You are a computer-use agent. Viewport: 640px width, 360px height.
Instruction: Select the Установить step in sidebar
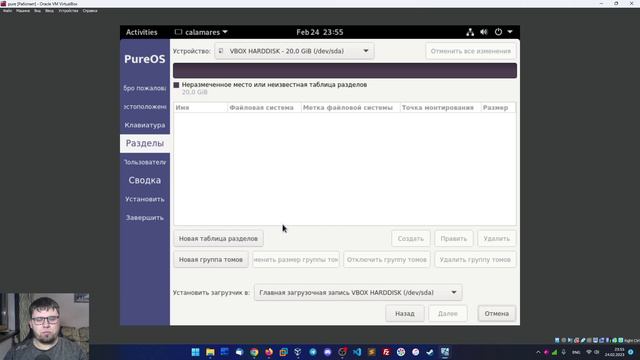click(145, 199)
